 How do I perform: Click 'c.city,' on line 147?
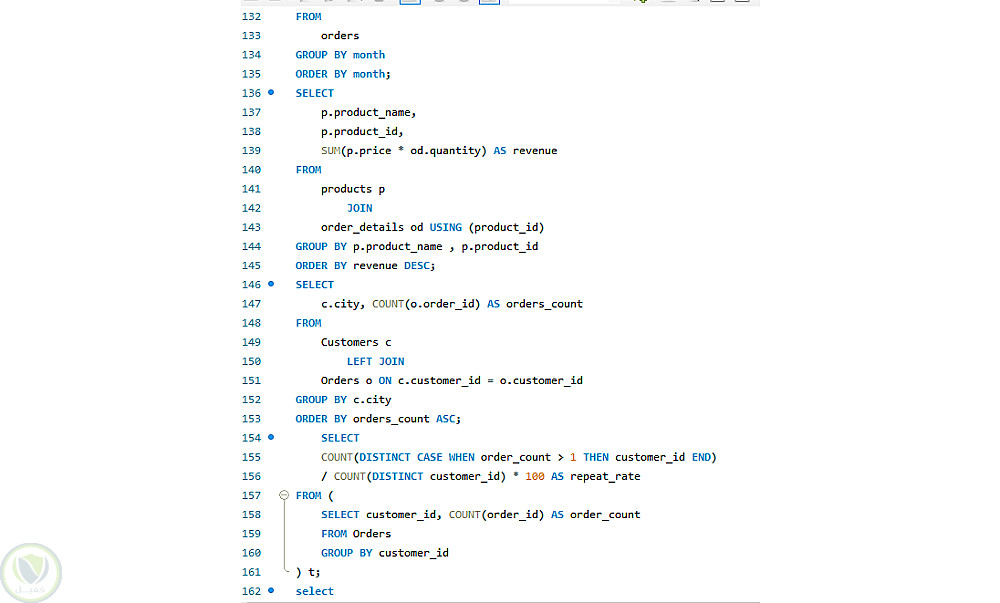click(343, 304)
